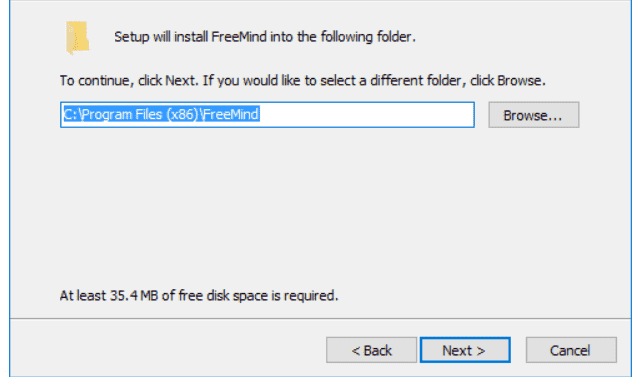
Task: Click the 'Setup will install FreeMind' heading text
Action: pyautogui.click(x=264, y=37)
